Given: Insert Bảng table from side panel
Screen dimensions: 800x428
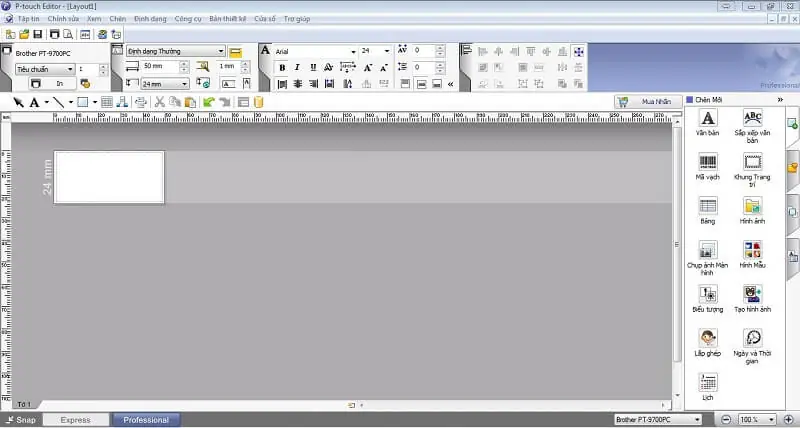Looking at the screenshot, I should [708, 210].
